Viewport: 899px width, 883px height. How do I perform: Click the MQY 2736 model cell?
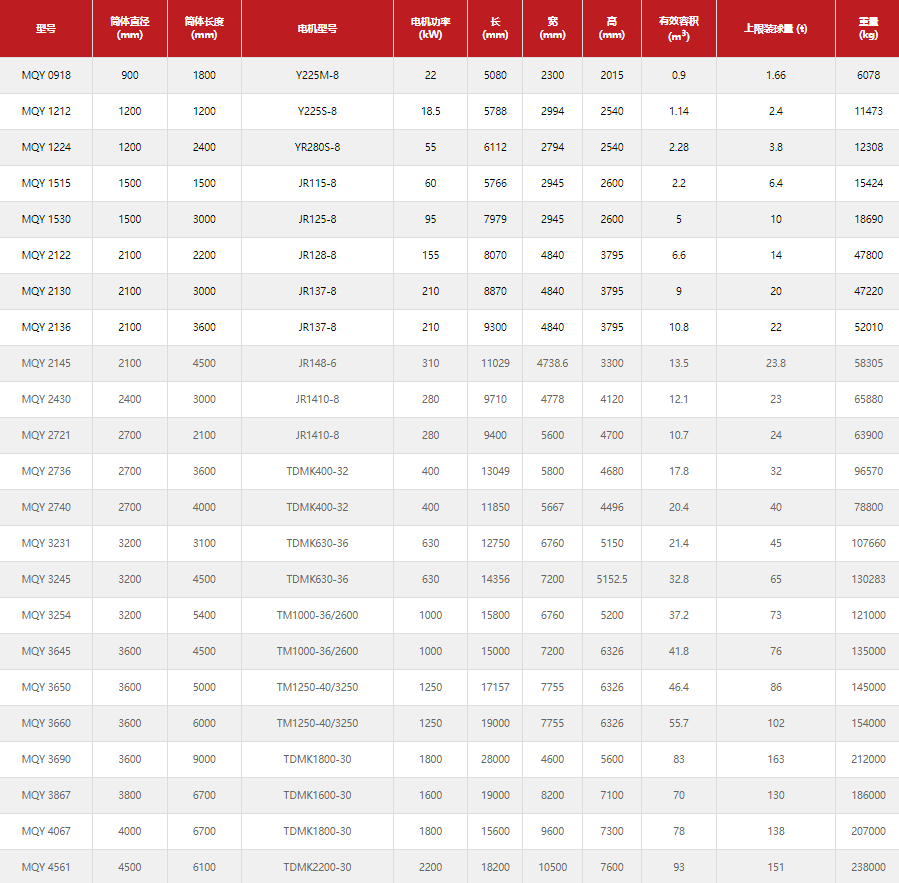coord(46,471)
